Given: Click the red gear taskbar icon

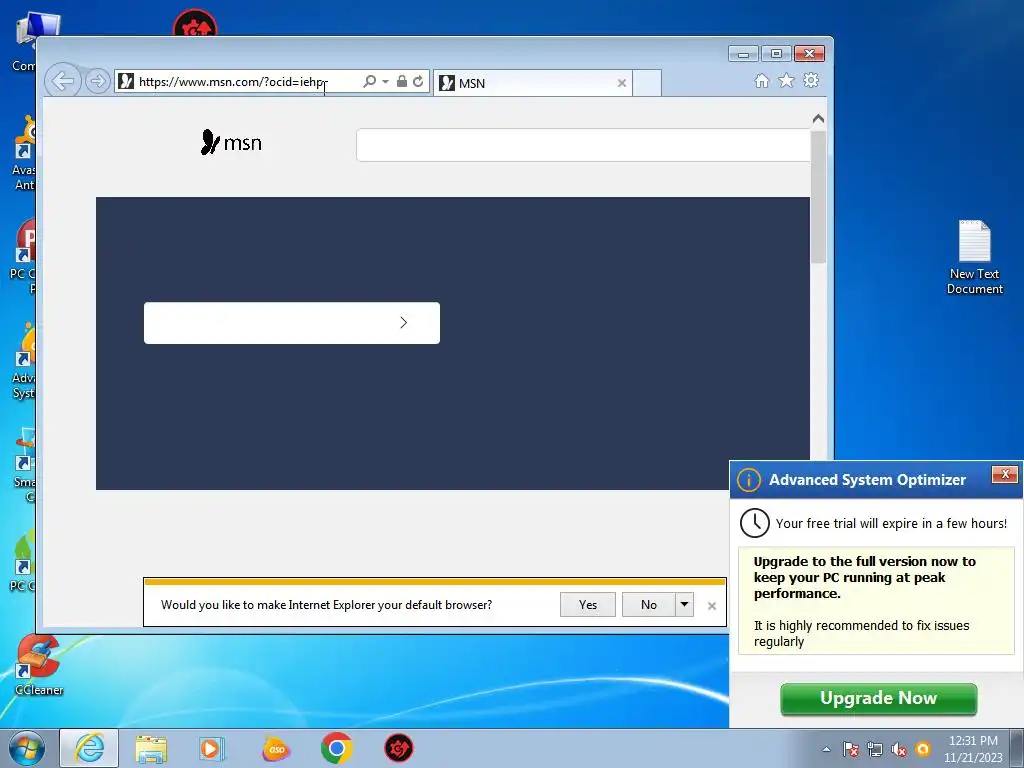Looking at the screenshot, I should pyautogui.click(x=398, y=748).
